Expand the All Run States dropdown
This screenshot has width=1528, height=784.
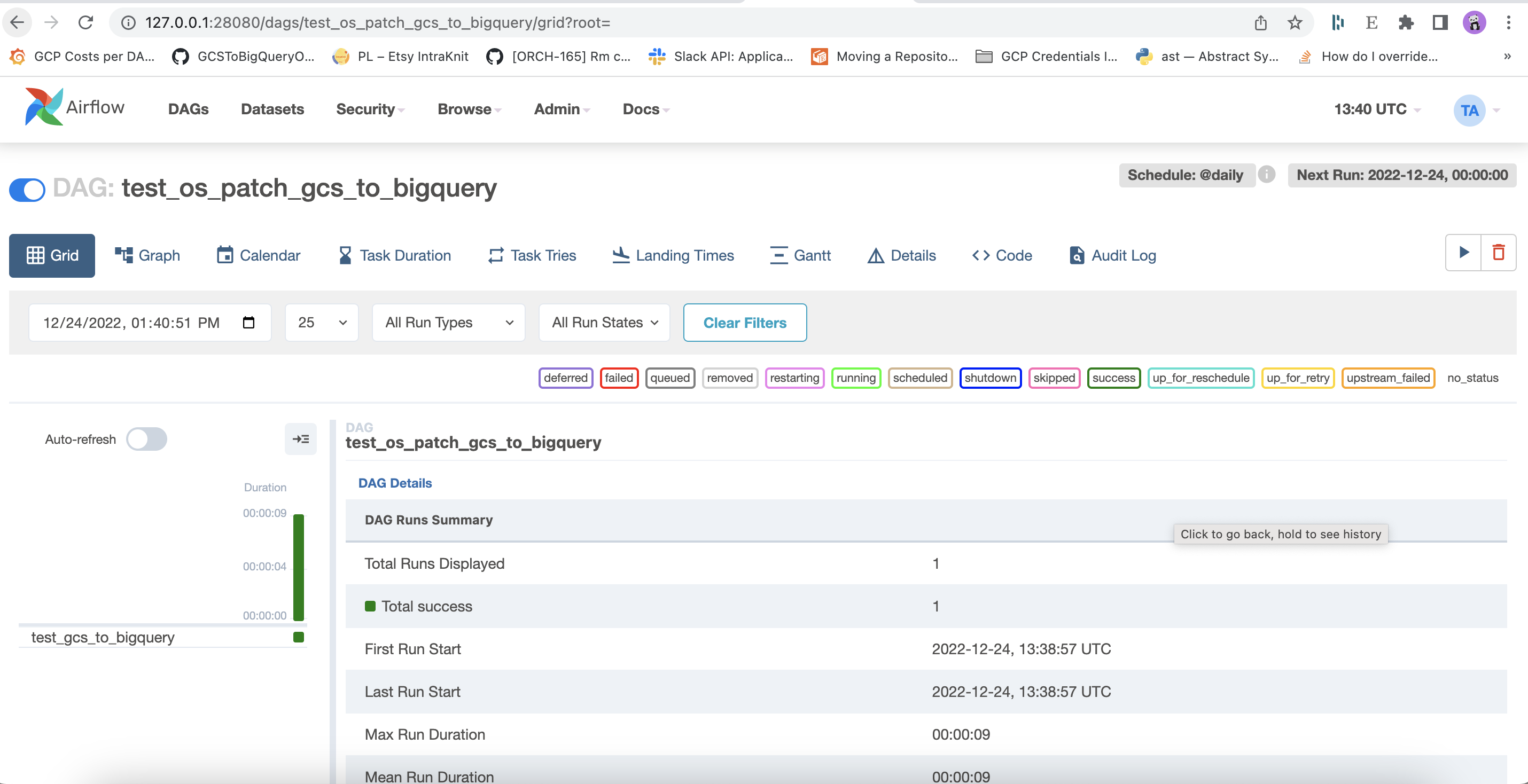click(604, 322)
